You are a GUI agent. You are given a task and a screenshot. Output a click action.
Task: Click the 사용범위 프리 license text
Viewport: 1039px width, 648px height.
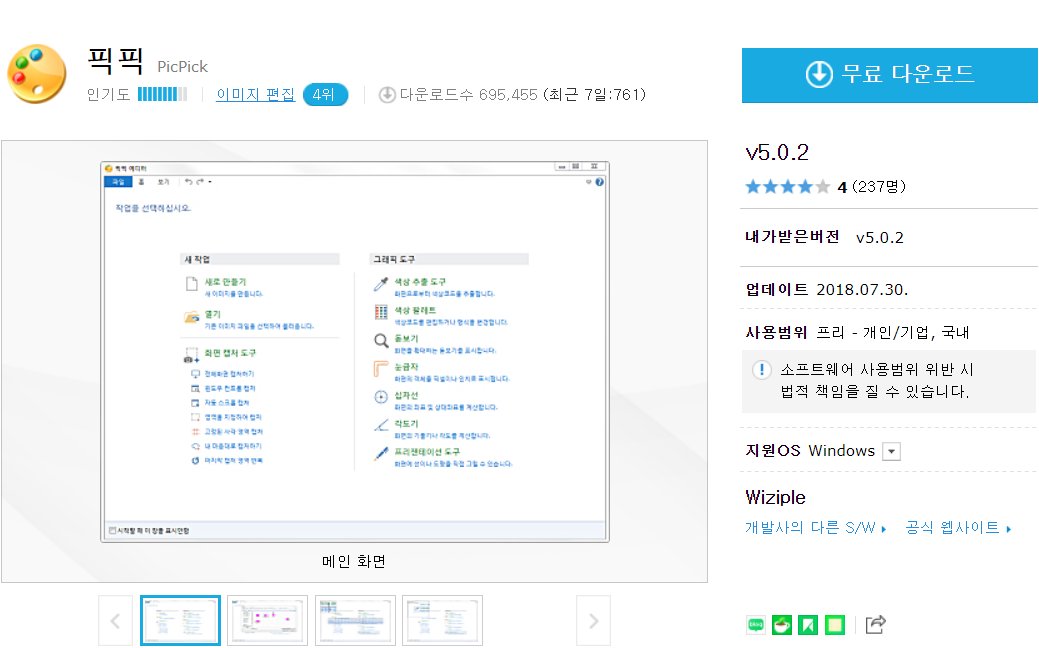(x=857, y=332)
